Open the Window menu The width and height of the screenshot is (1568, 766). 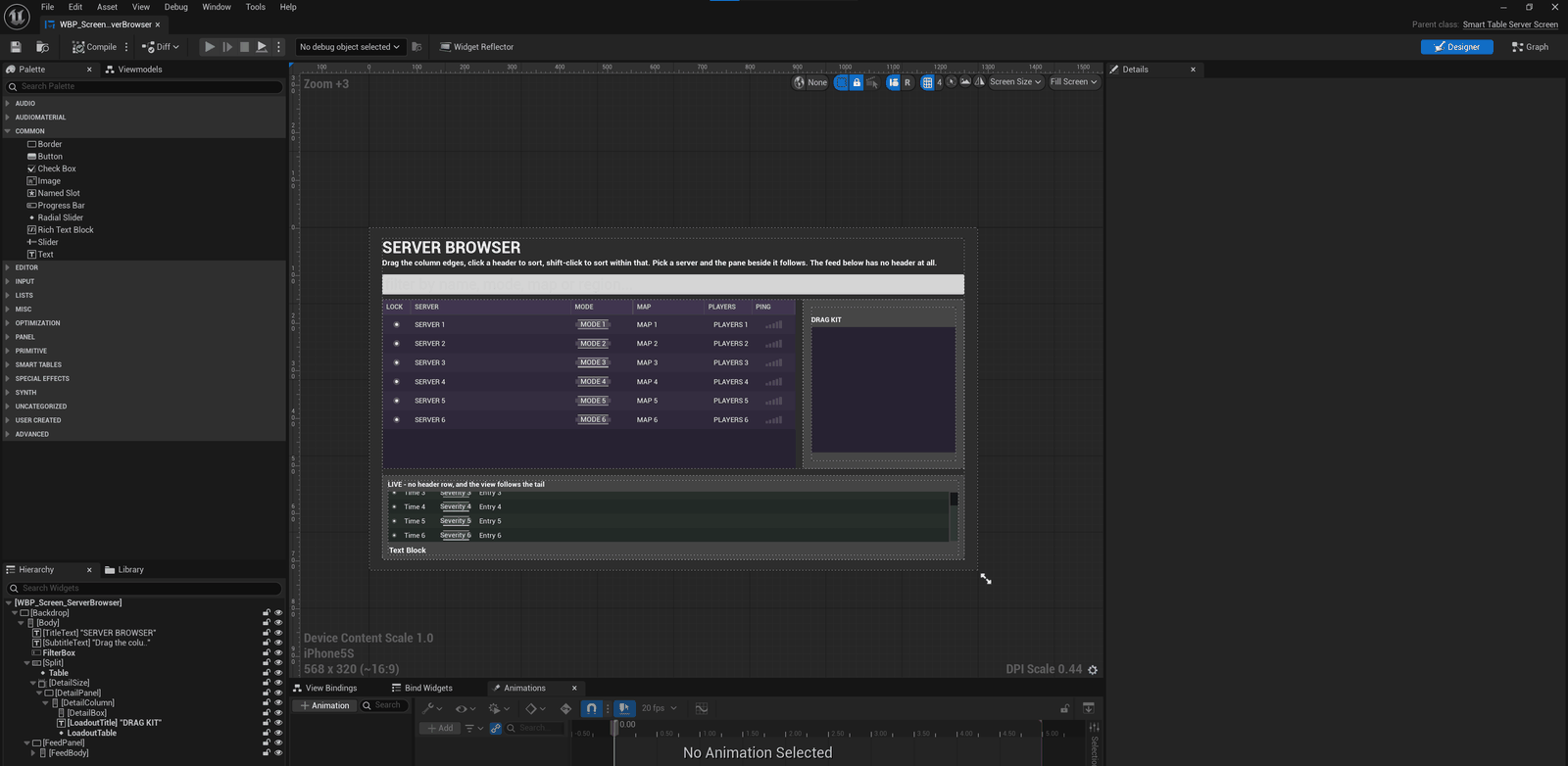tap(217, 7)
